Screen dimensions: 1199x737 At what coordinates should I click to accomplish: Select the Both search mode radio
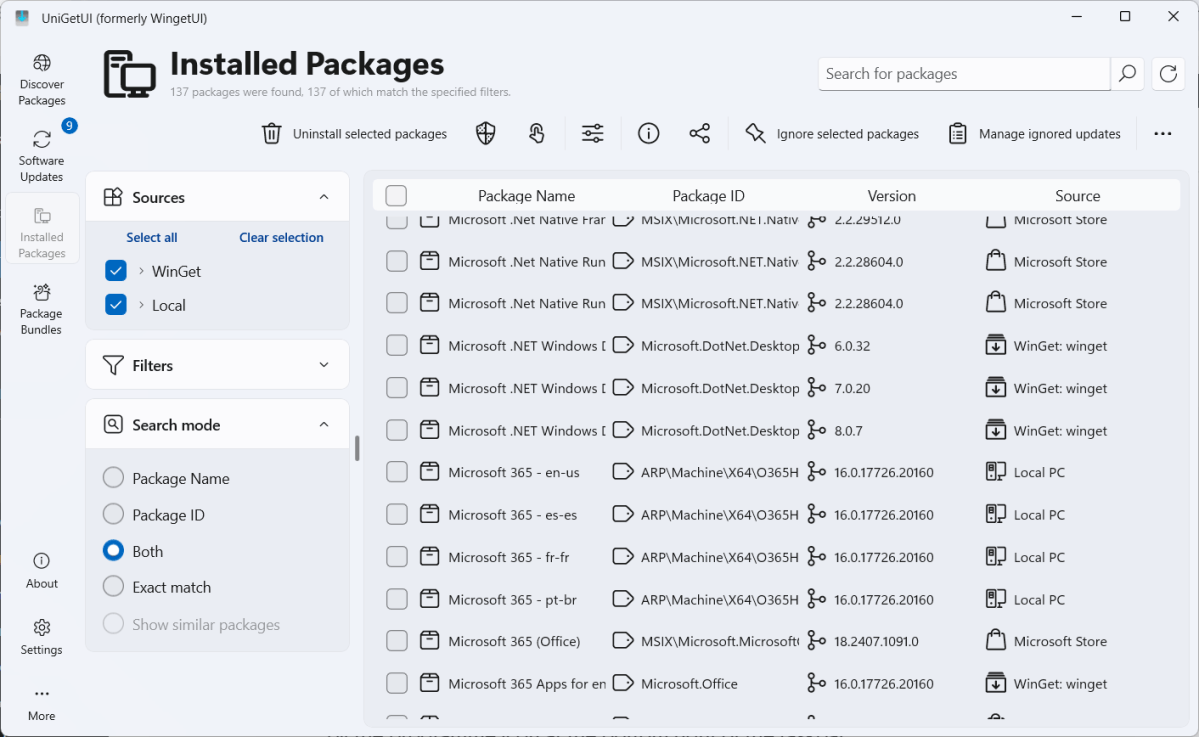(113, 551)
